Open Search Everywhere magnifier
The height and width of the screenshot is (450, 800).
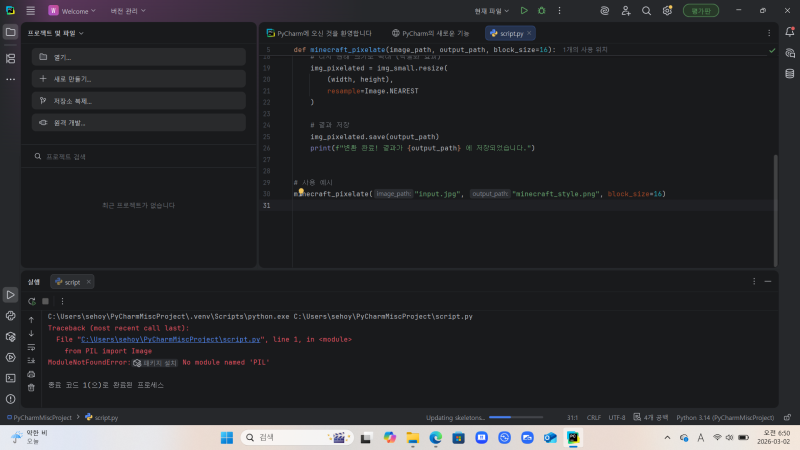coord(646,11)
